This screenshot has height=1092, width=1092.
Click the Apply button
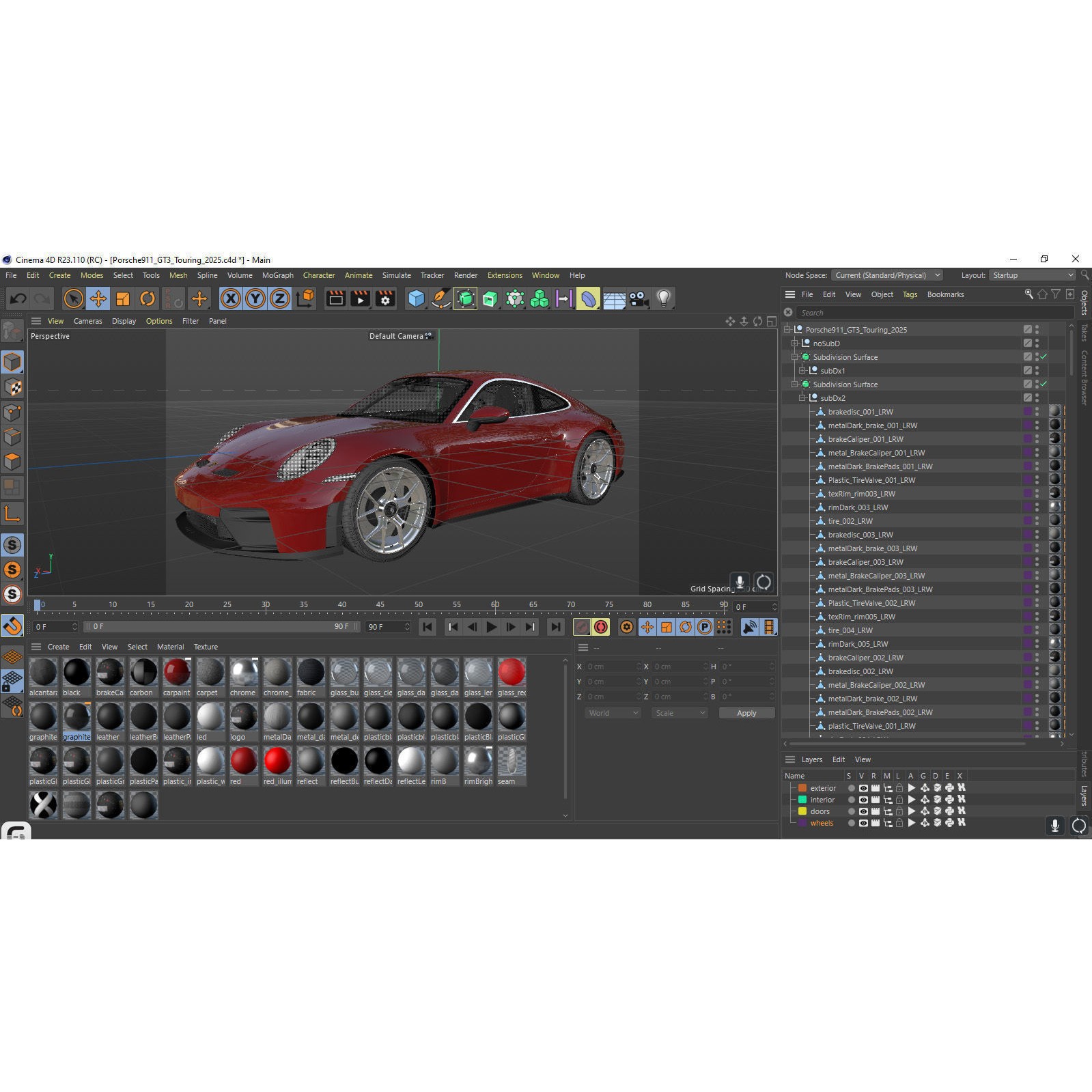pyautogui.click(x=746, y=712)
